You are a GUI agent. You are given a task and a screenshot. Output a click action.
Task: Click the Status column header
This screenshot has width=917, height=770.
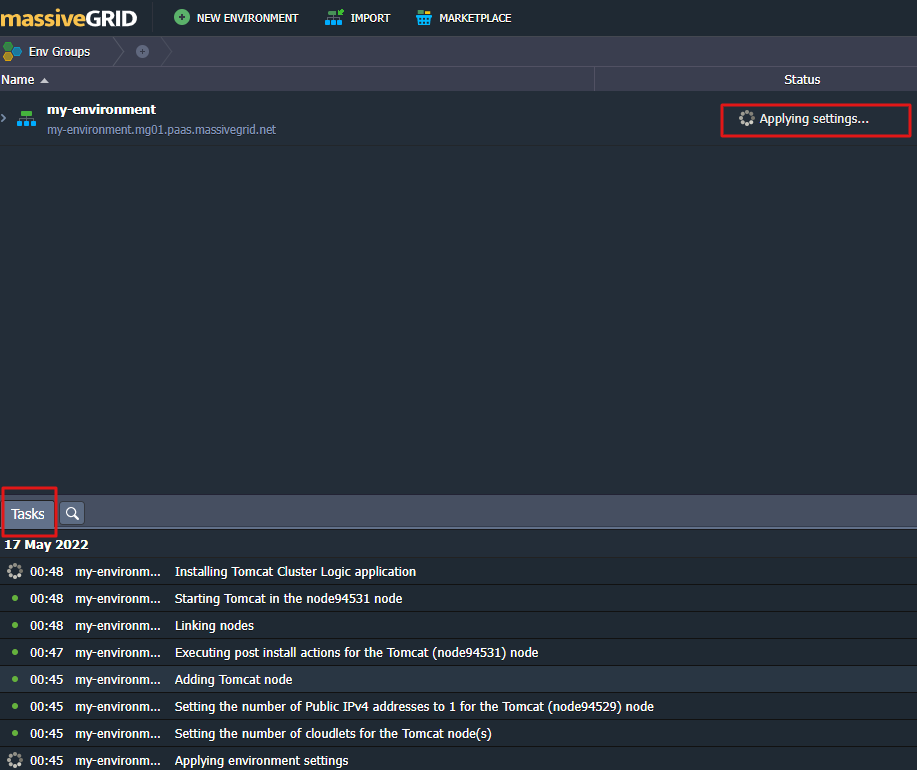pos(802,80)
